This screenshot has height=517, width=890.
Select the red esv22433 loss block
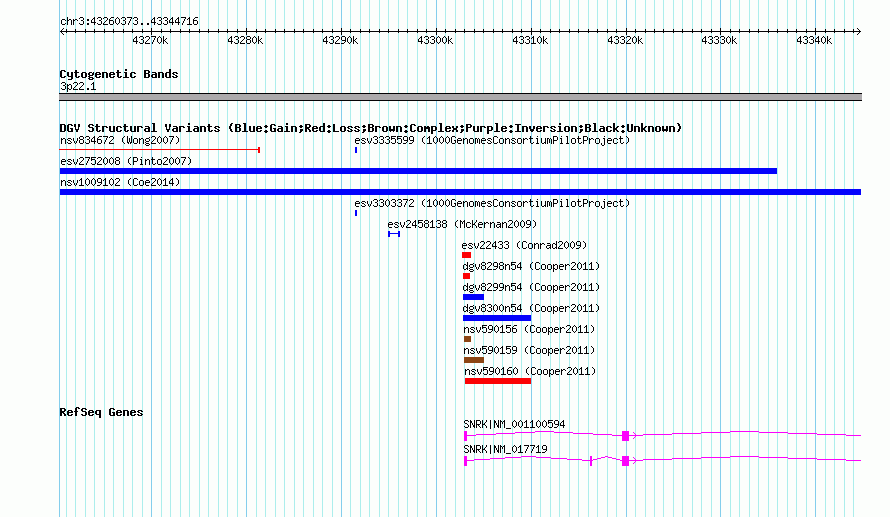(467, 255)
